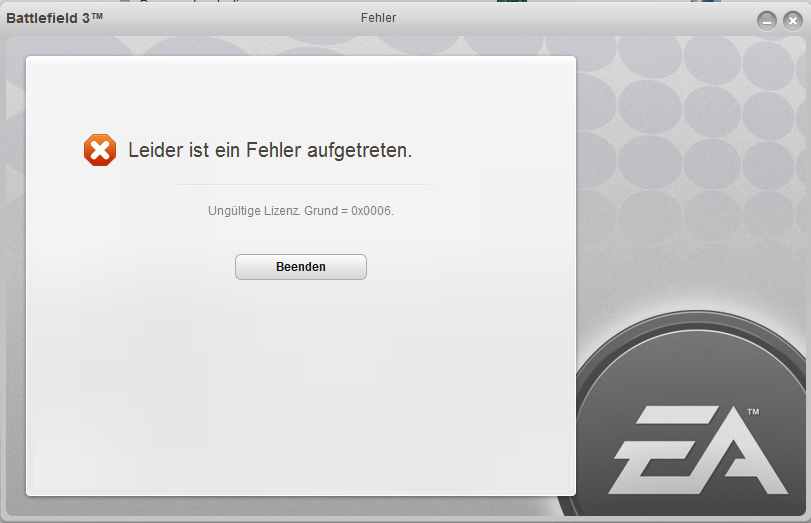This screenshot has height=523, width=811.
Task: Click the red error X icon
Action: click(100, 150)
